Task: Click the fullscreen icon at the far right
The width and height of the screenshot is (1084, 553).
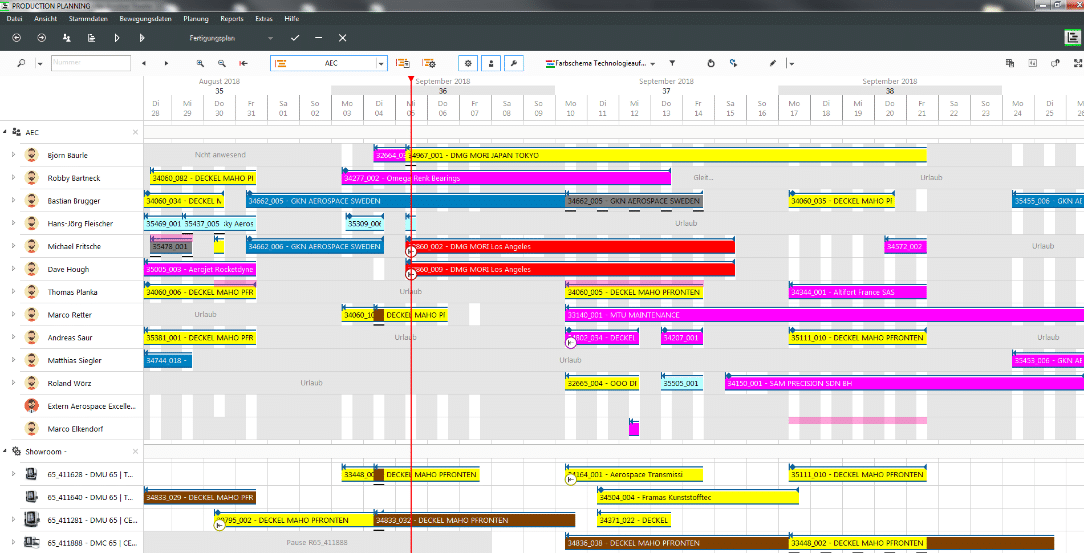Action: pos(1078,63)
